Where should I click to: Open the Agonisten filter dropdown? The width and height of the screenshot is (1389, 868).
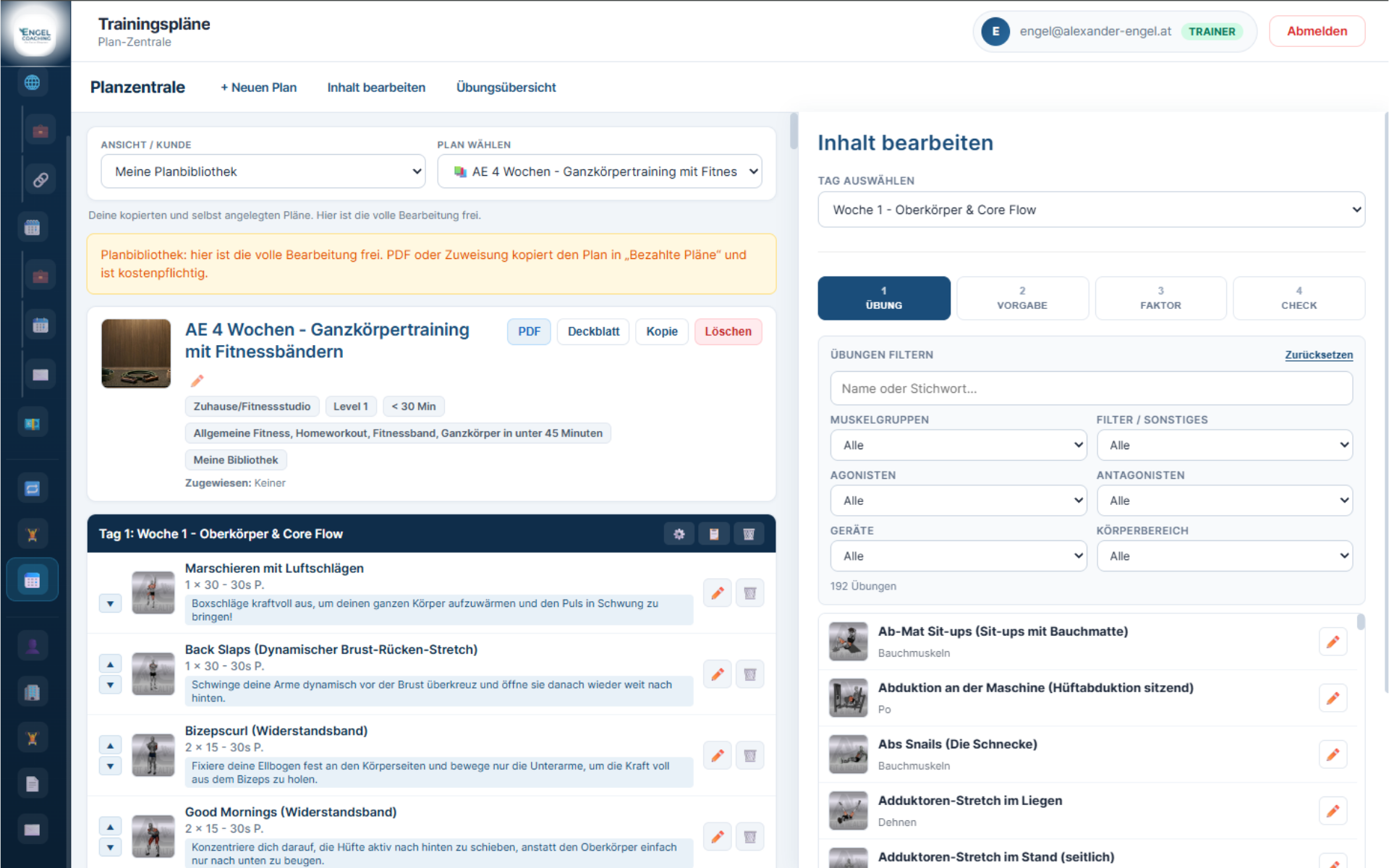pos(958,501)
